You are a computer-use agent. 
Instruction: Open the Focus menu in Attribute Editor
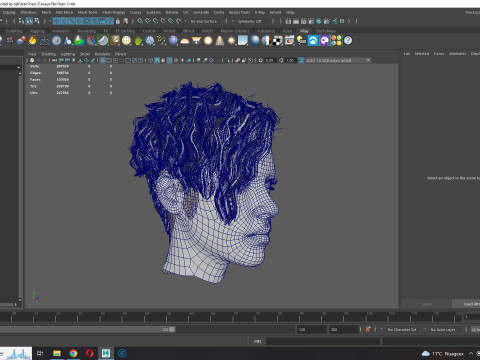tap(439, 54)
